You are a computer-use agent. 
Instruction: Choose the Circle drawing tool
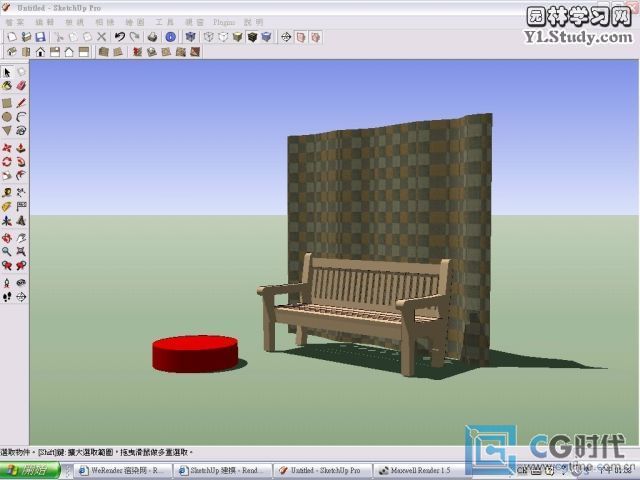(x=7, y=117)
